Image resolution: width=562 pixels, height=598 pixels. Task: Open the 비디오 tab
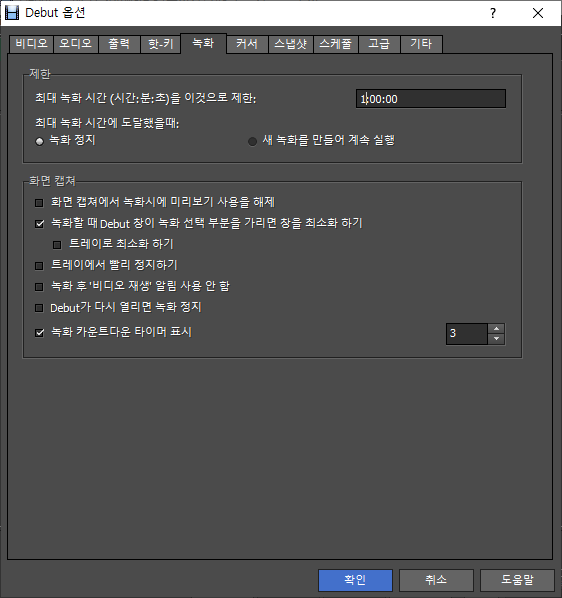[31, 44]
